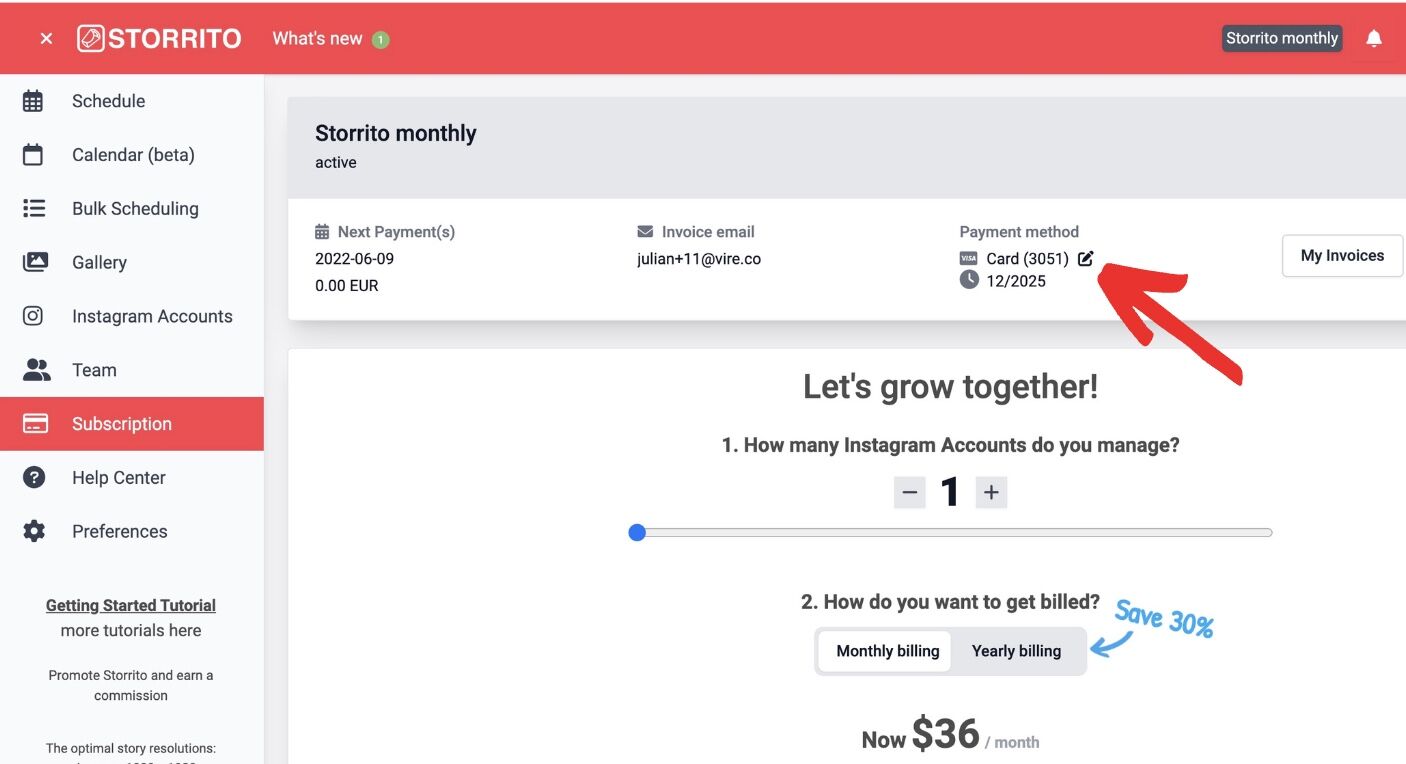
Task: Open the Getting Started Tutorial link
Action: tap(131, 605)
